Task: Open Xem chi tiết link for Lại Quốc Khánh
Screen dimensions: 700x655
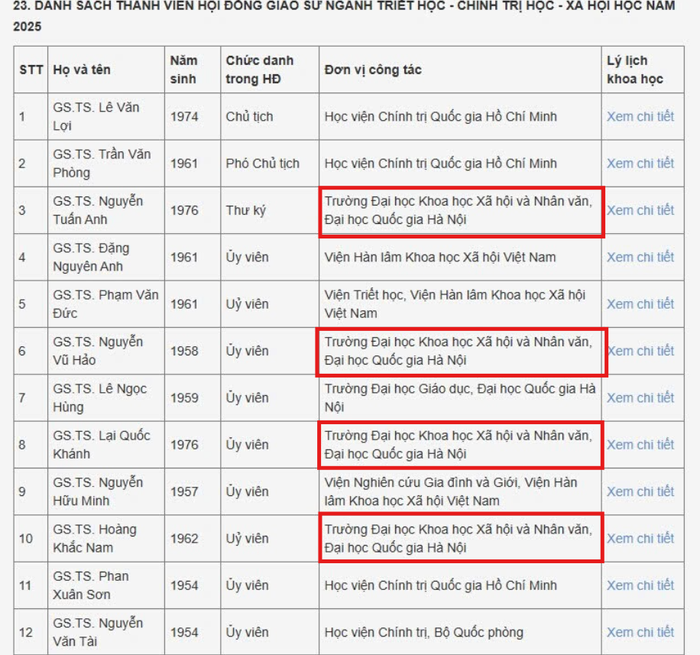Action: 640,445
